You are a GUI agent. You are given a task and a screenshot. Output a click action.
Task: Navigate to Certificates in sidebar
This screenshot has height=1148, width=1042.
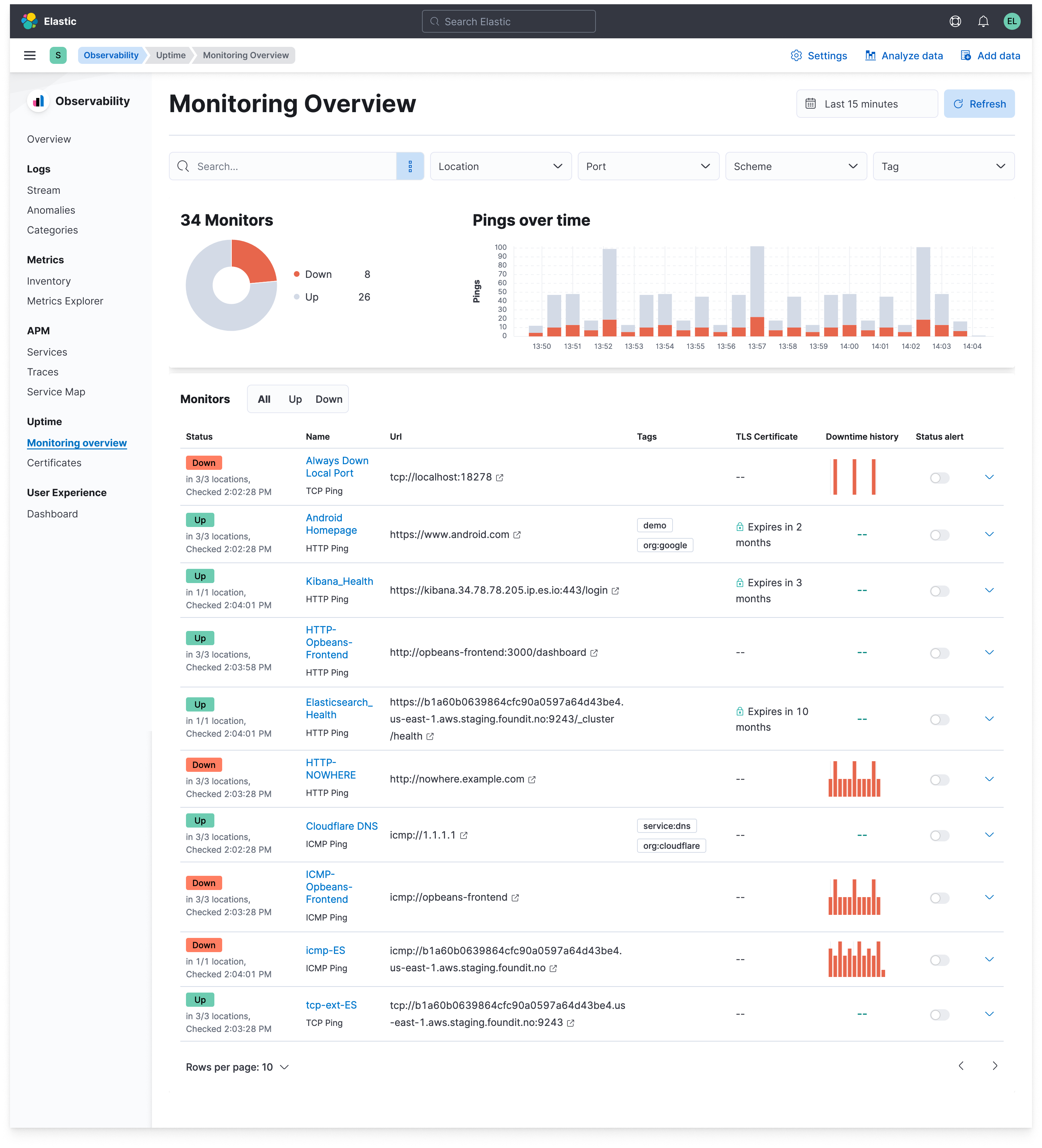[x=54, y=463]
